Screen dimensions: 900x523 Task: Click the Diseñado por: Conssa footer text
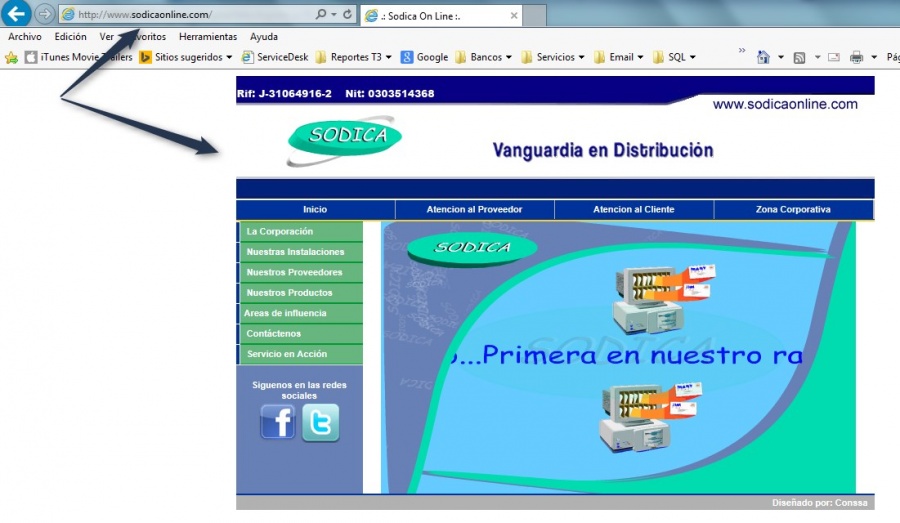(819, 503)
